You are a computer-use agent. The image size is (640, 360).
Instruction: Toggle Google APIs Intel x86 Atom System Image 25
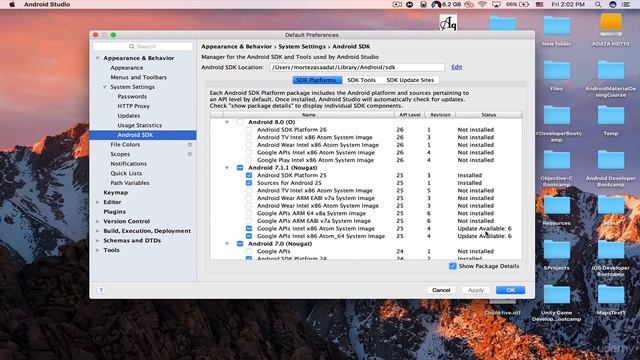coord(249,229)
